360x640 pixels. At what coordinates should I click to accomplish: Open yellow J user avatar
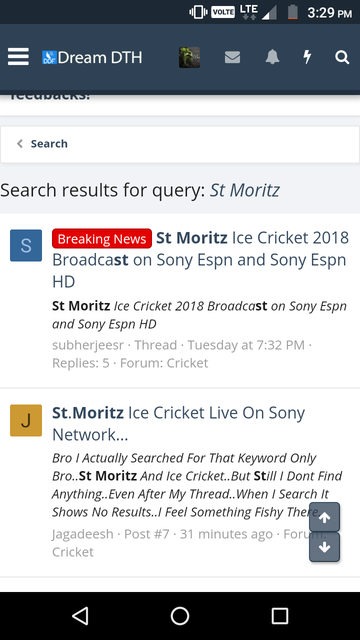point(26,420)
